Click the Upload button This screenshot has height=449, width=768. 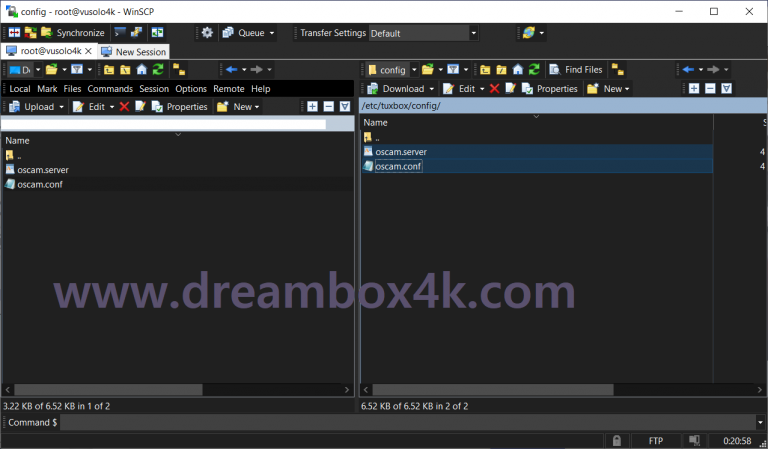point(32,107)
